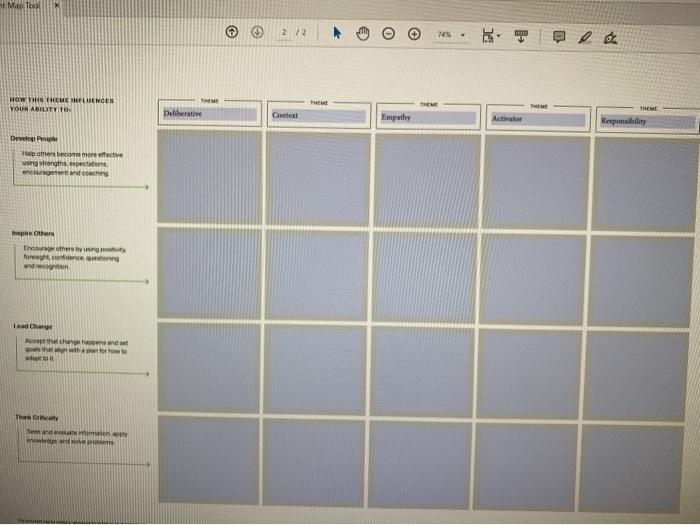This screenshot has height=525, width=700.
Task: Zoom out with the minus icon
Action: (388, 33)
